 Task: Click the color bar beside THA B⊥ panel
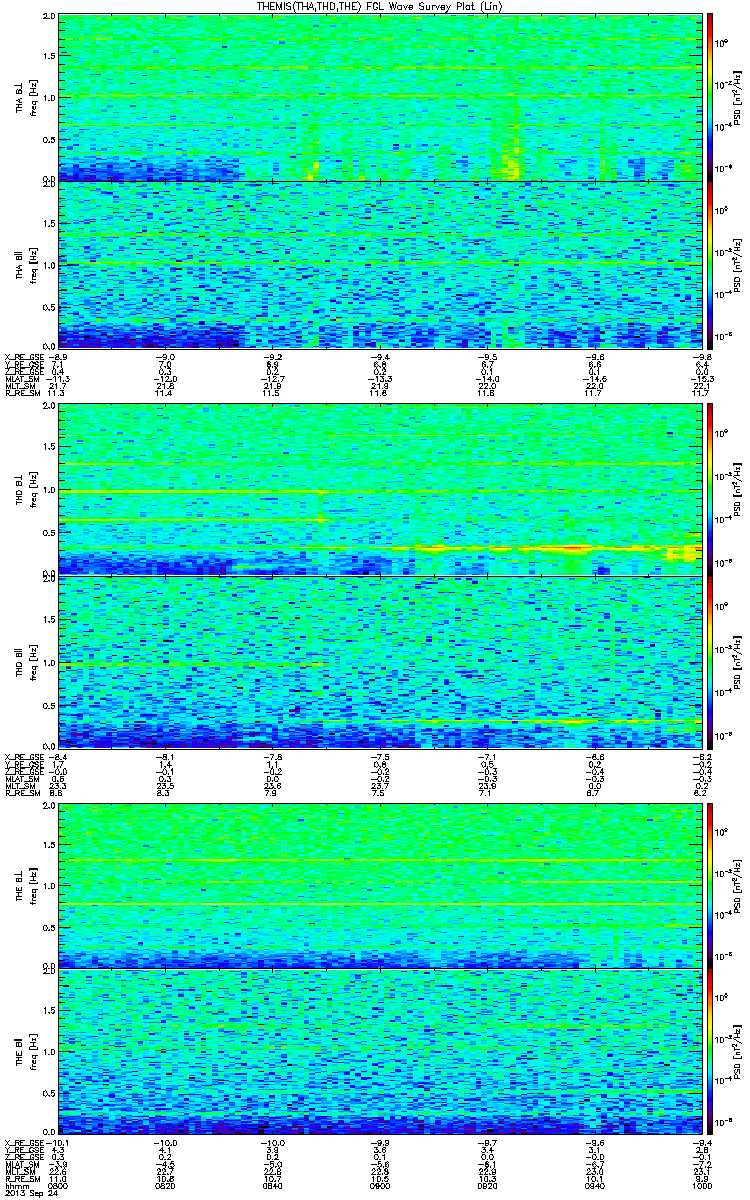coord(710,98)
